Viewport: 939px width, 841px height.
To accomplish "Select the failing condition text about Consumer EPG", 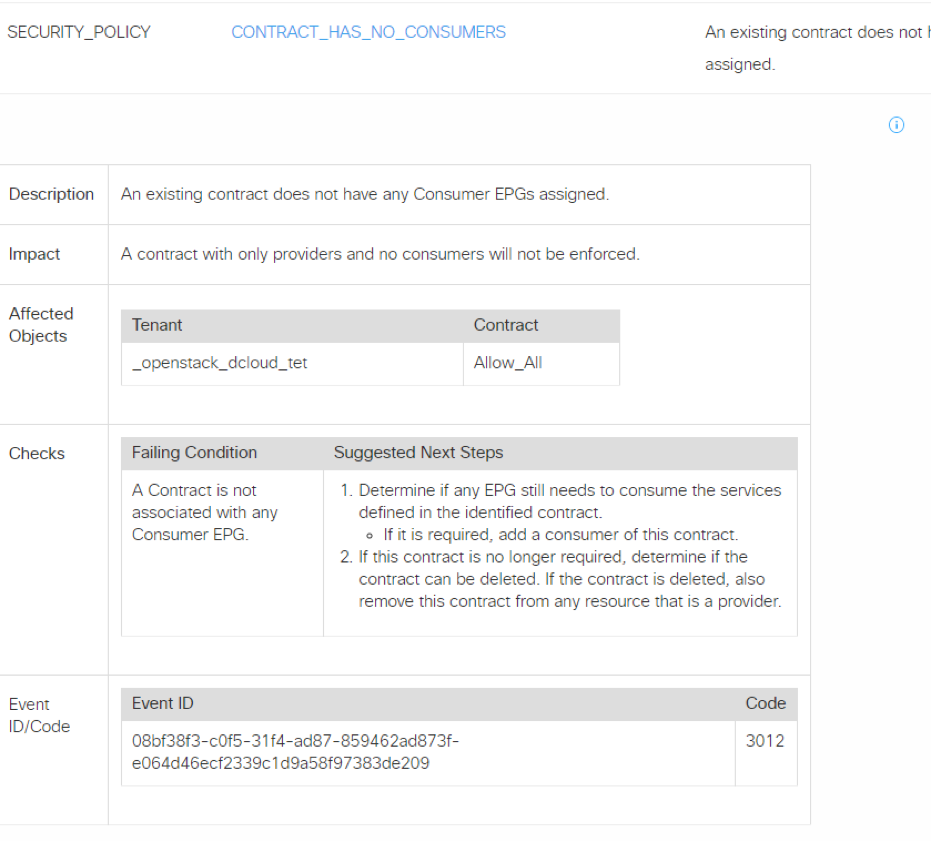I will [205, 512].
